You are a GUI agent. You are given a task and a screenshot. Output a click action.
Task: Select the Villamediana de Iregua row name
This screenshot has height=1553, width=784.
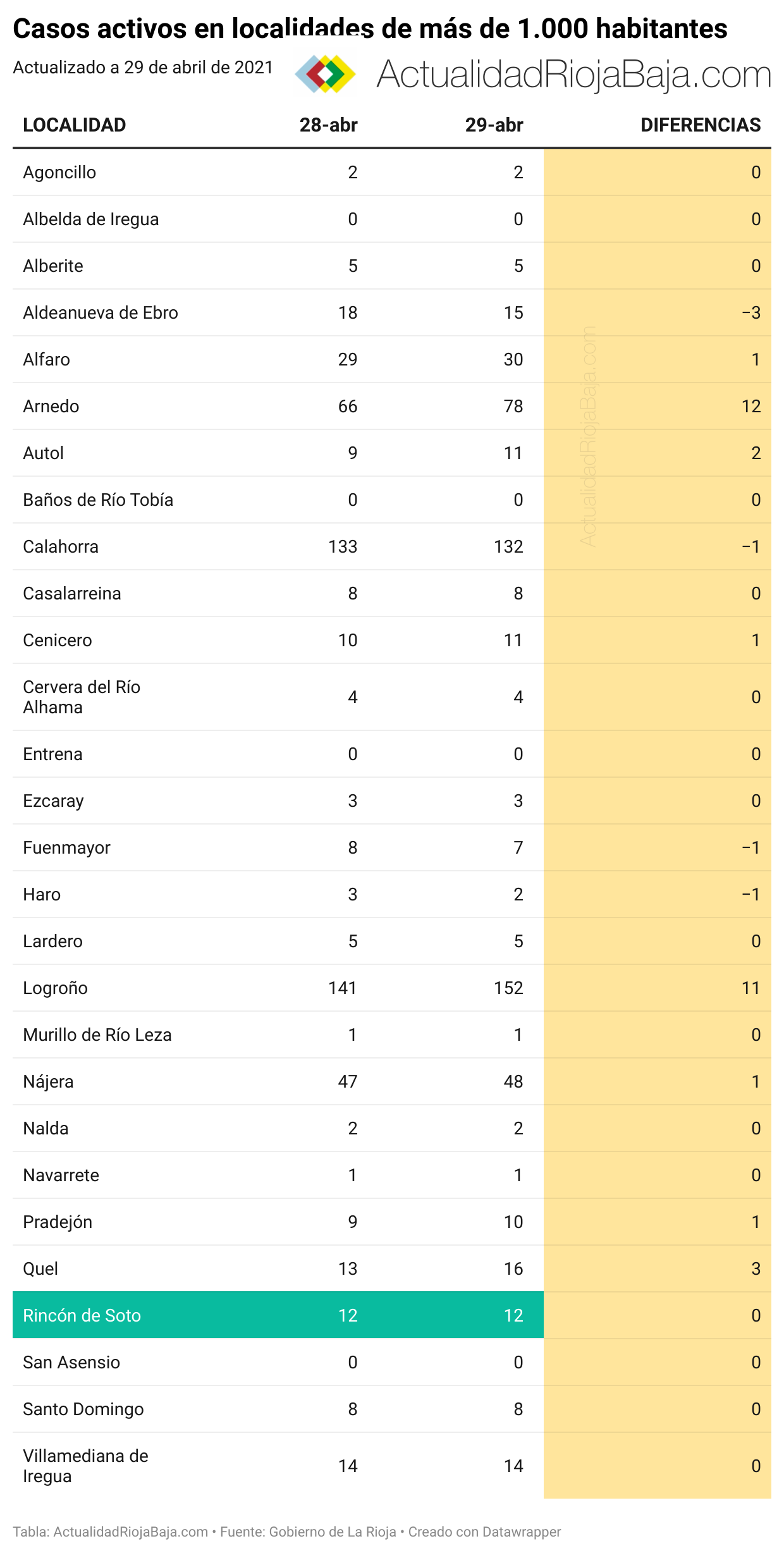(85, 1466)
